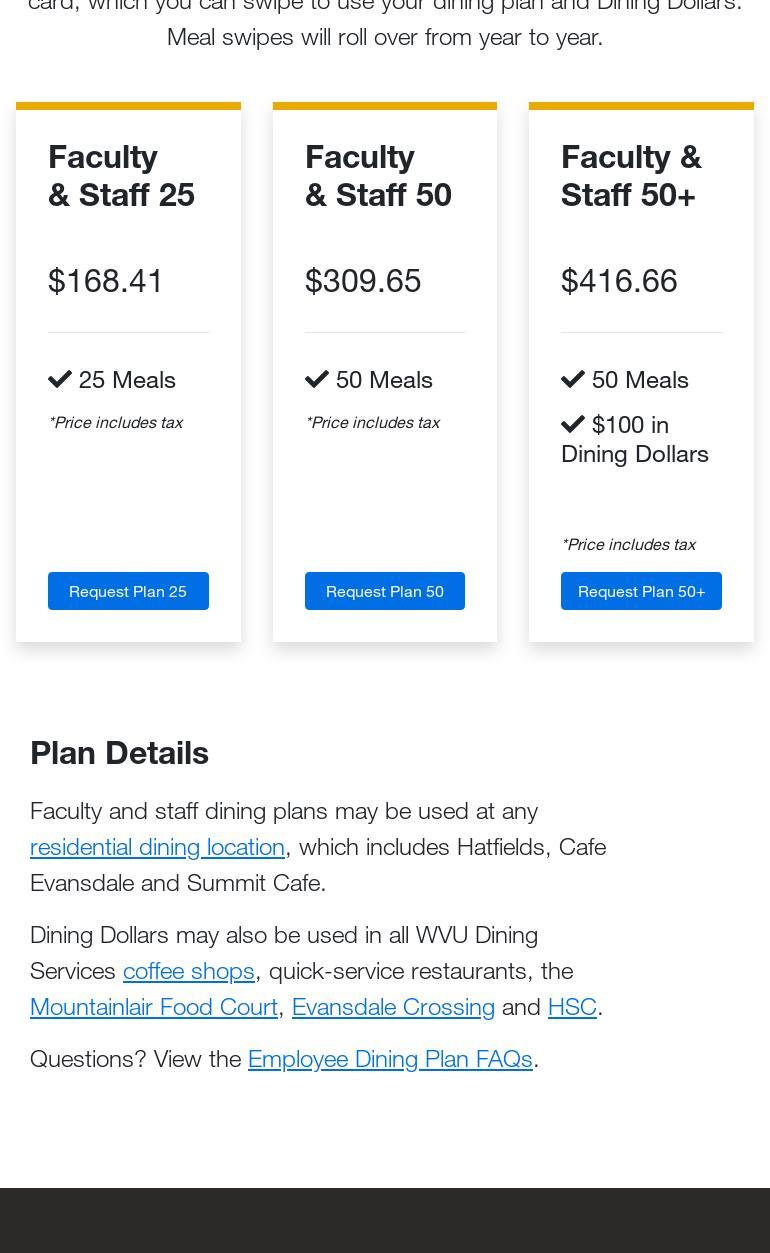Click the Plan Details heading
The height and width of the screenshot is (1253, 770).
pos(119,753)
